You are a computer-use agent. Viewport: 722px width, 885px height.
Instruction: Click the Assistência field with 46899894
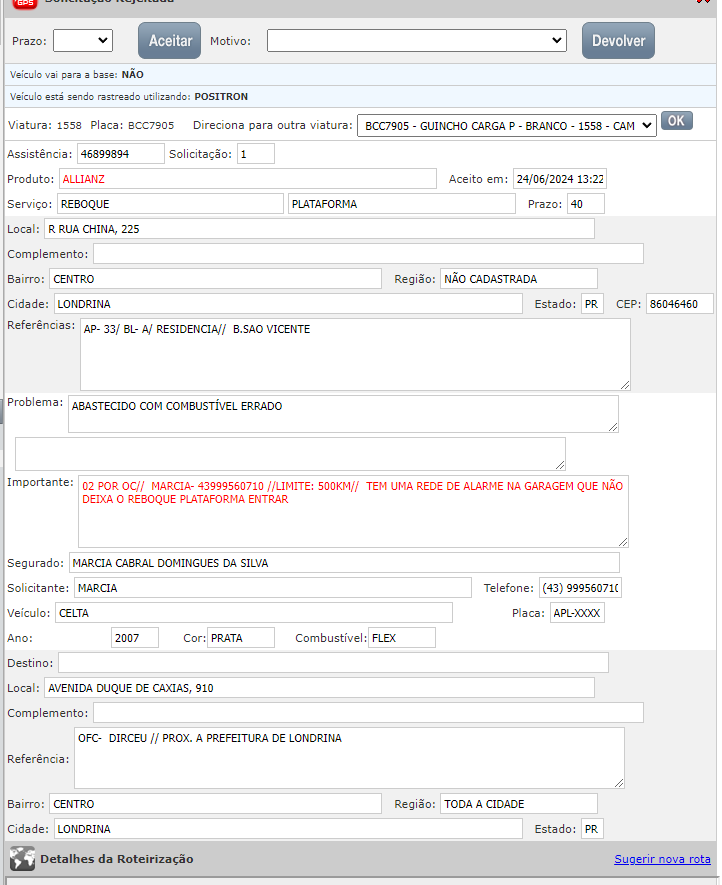tap(120, 154)
